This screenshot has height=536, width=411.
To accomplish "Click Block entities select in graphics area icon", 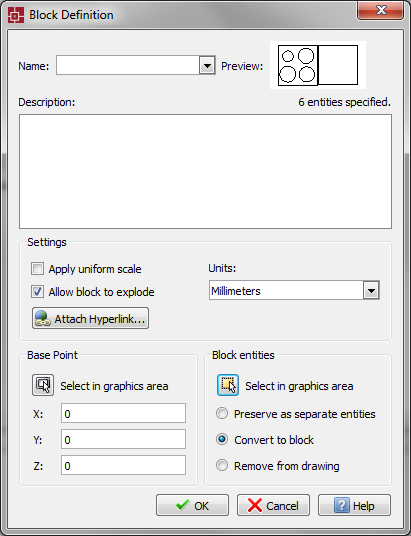I will tap(228, 385).
